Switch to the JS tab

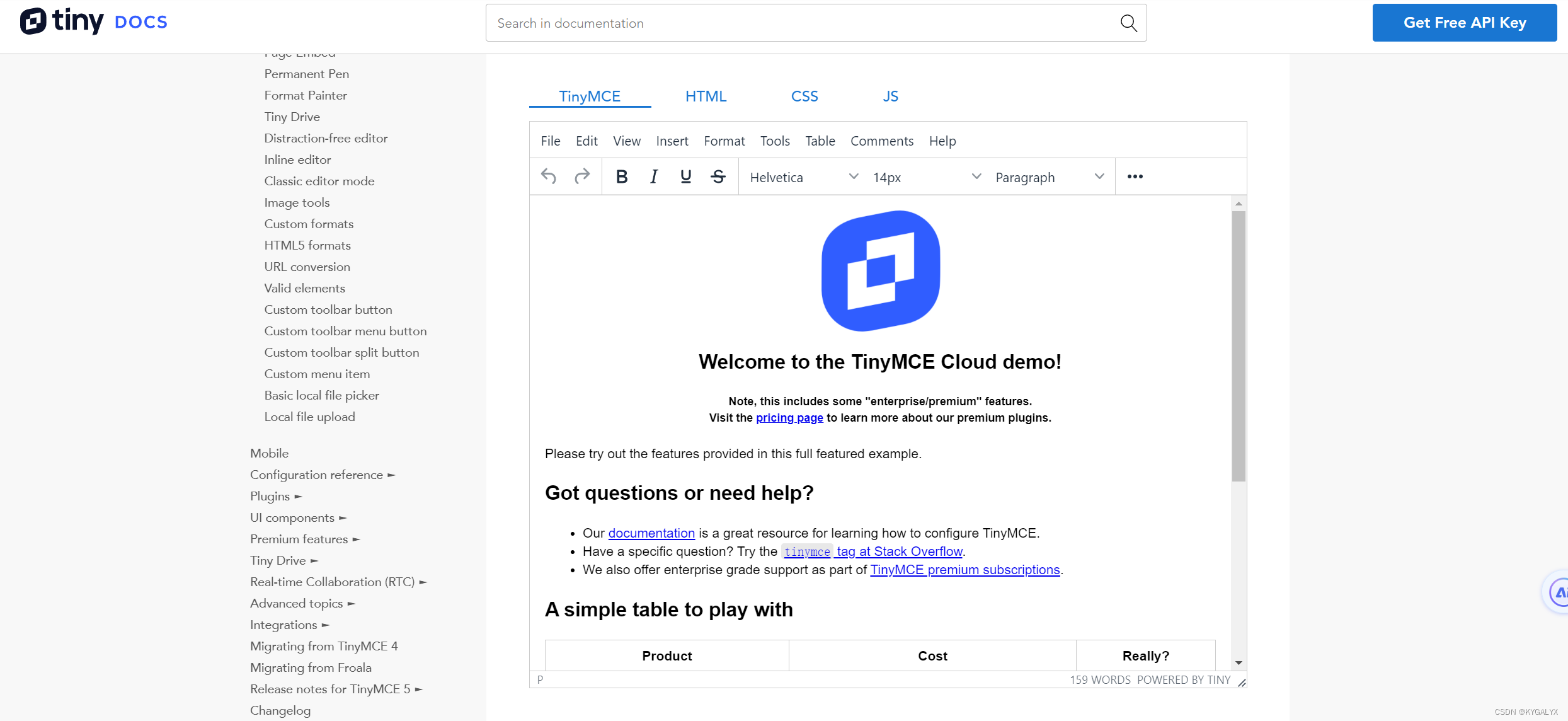pos(890,96)
